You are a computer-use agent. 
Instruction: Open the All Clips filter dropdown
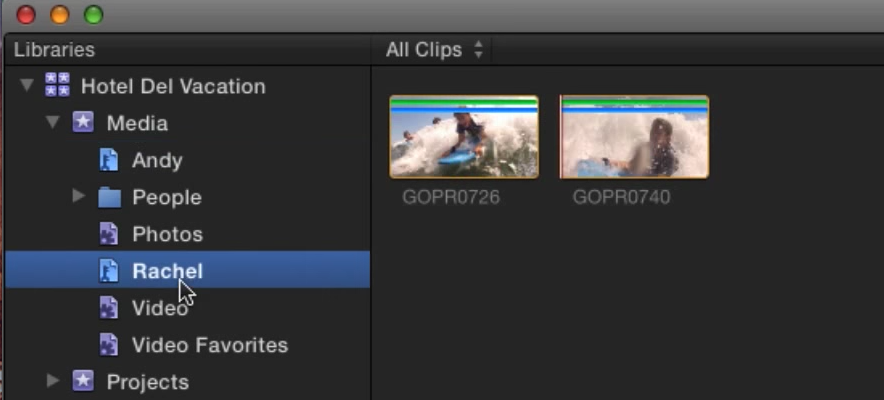(434, 50)
